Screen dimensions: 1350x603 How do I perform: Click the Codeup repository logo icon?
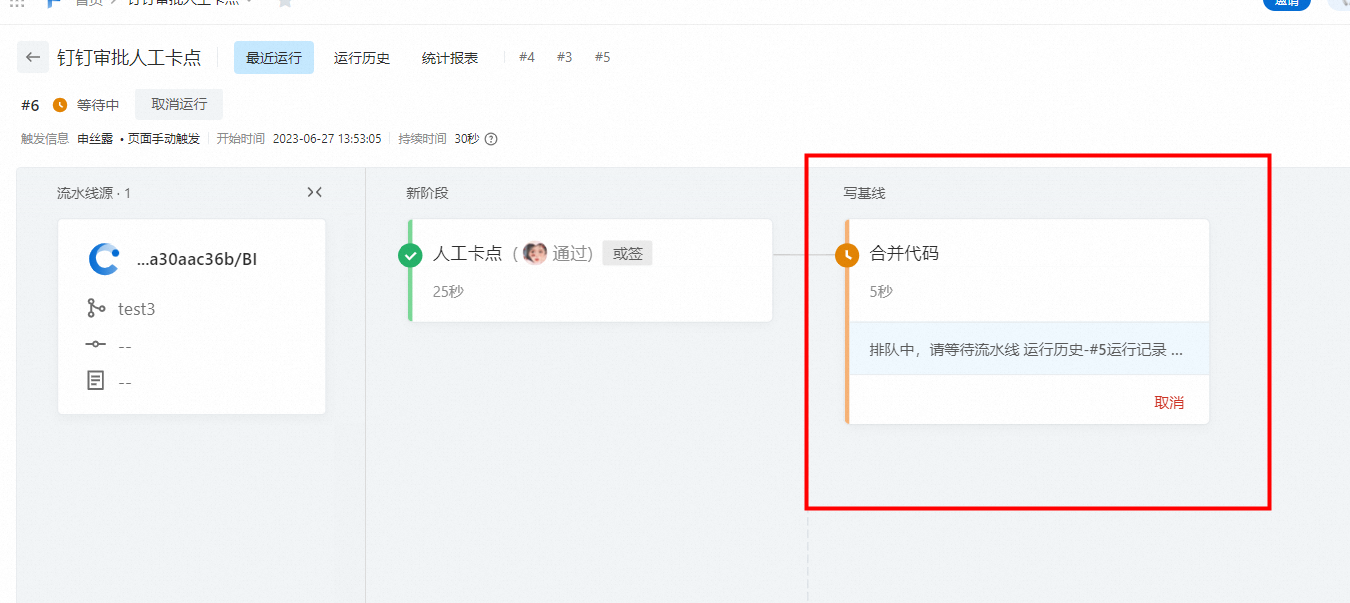point(104,259)
